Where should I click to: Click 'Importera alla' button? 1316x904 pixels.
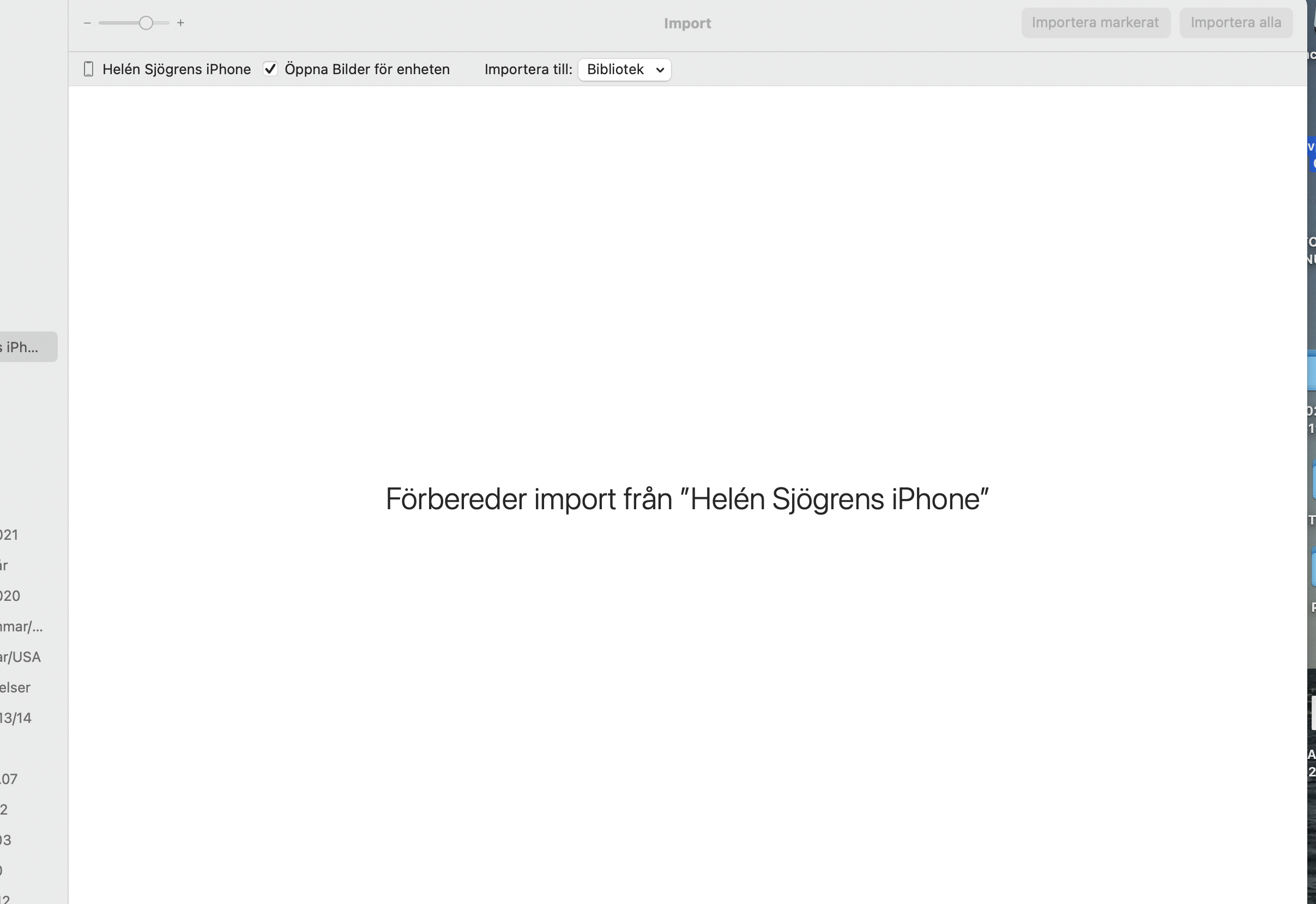point(1236,22)
